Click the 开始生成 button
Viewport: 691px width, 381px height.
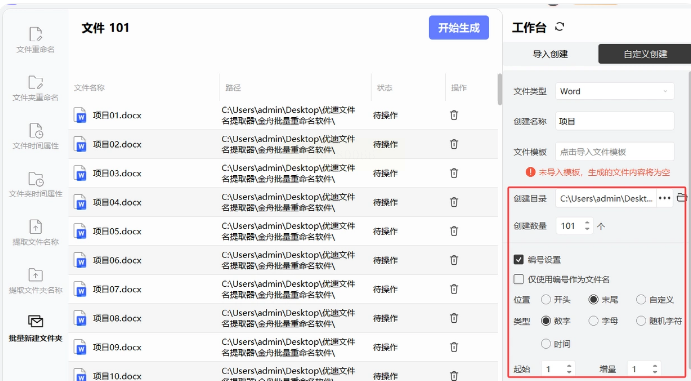(x=459, y=28)
